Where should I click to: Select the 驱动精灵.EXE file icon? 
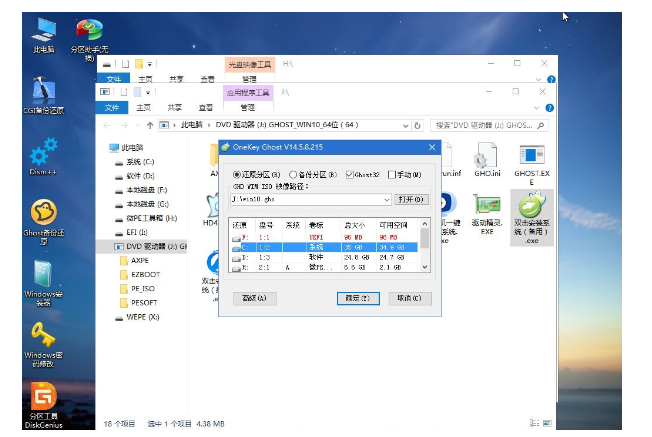(487, 215)
